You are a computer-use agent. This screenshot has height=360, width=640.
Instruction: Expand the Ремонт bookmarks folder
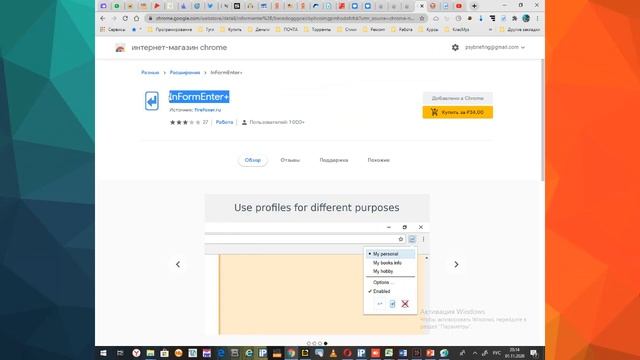coord(374,30)
